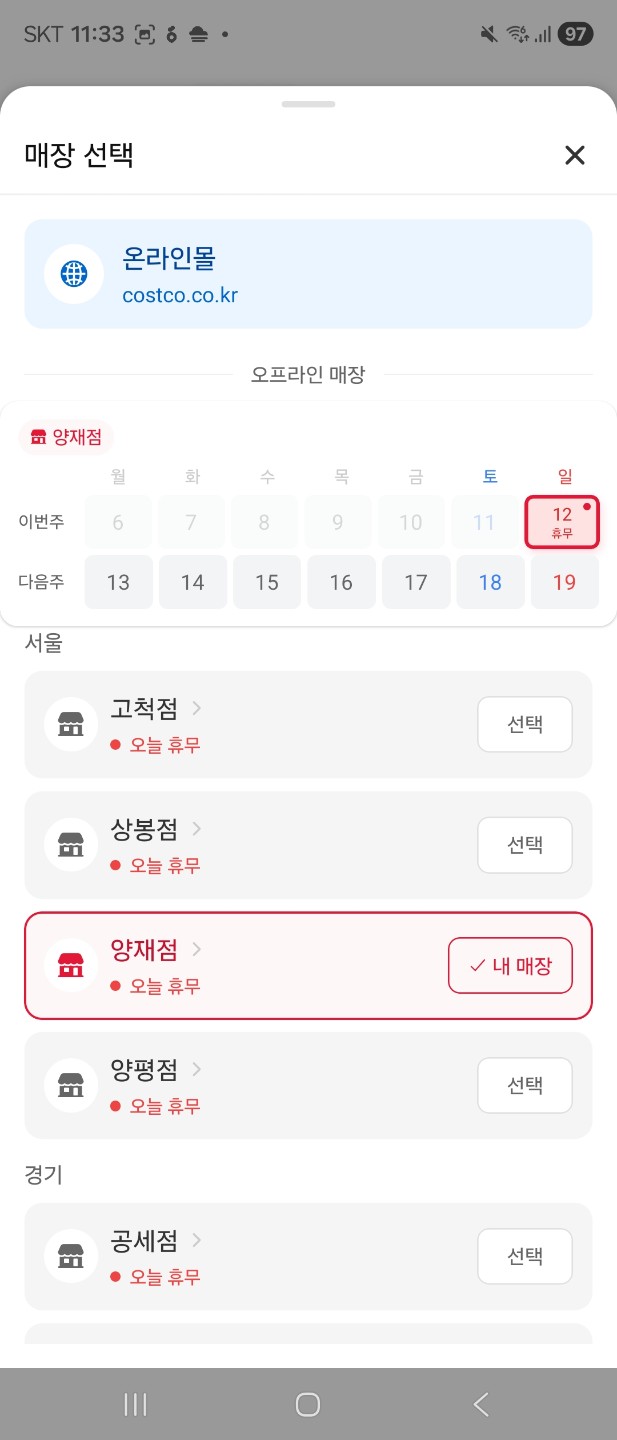Tap the globe icon for online mall

[74, 274]
